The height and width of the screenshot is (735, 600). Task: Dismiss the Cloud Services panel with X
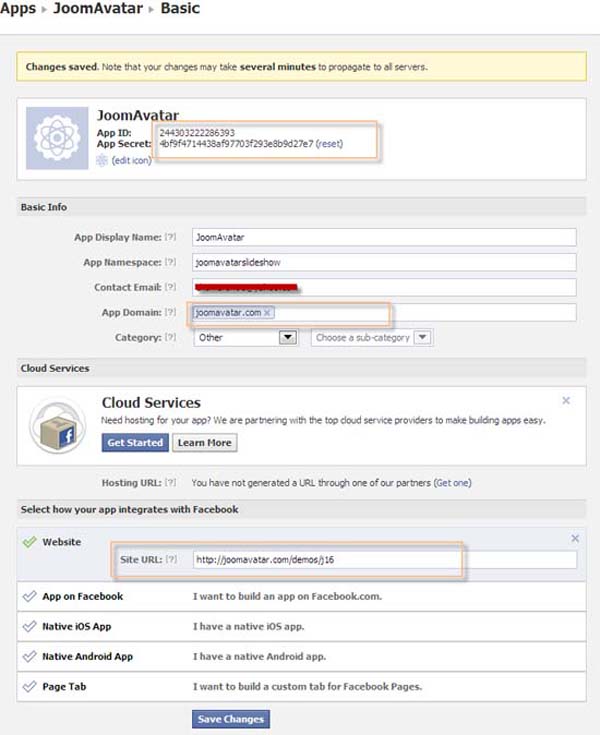click(566, 400)
